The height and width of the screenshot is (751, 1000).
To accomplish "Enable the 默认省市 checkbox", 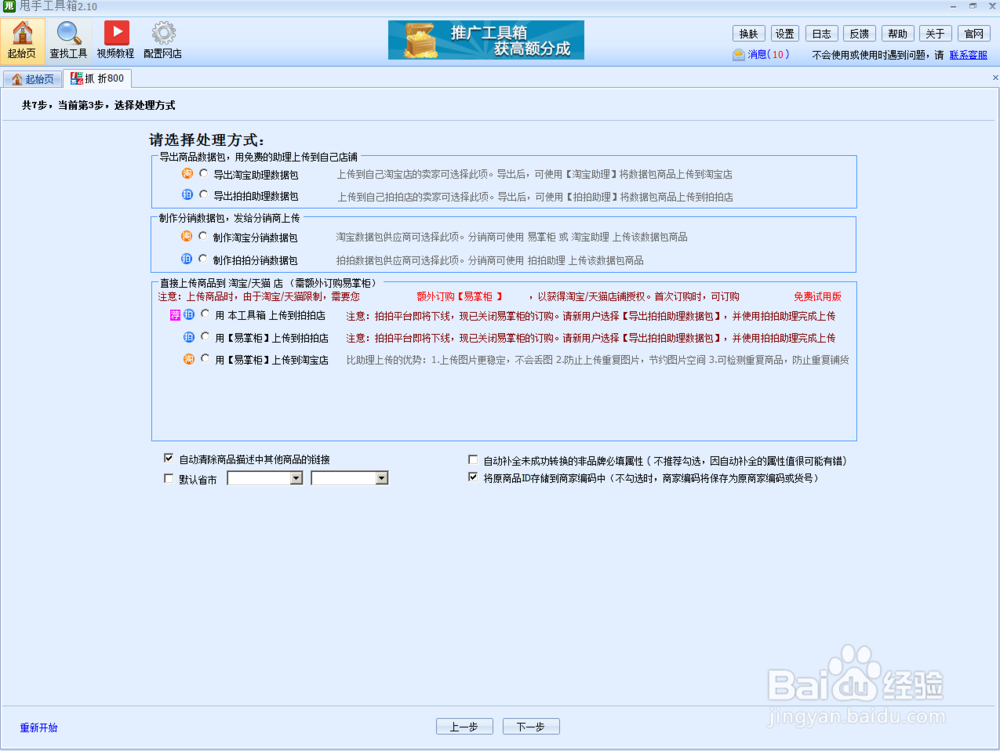I will 170,478.
